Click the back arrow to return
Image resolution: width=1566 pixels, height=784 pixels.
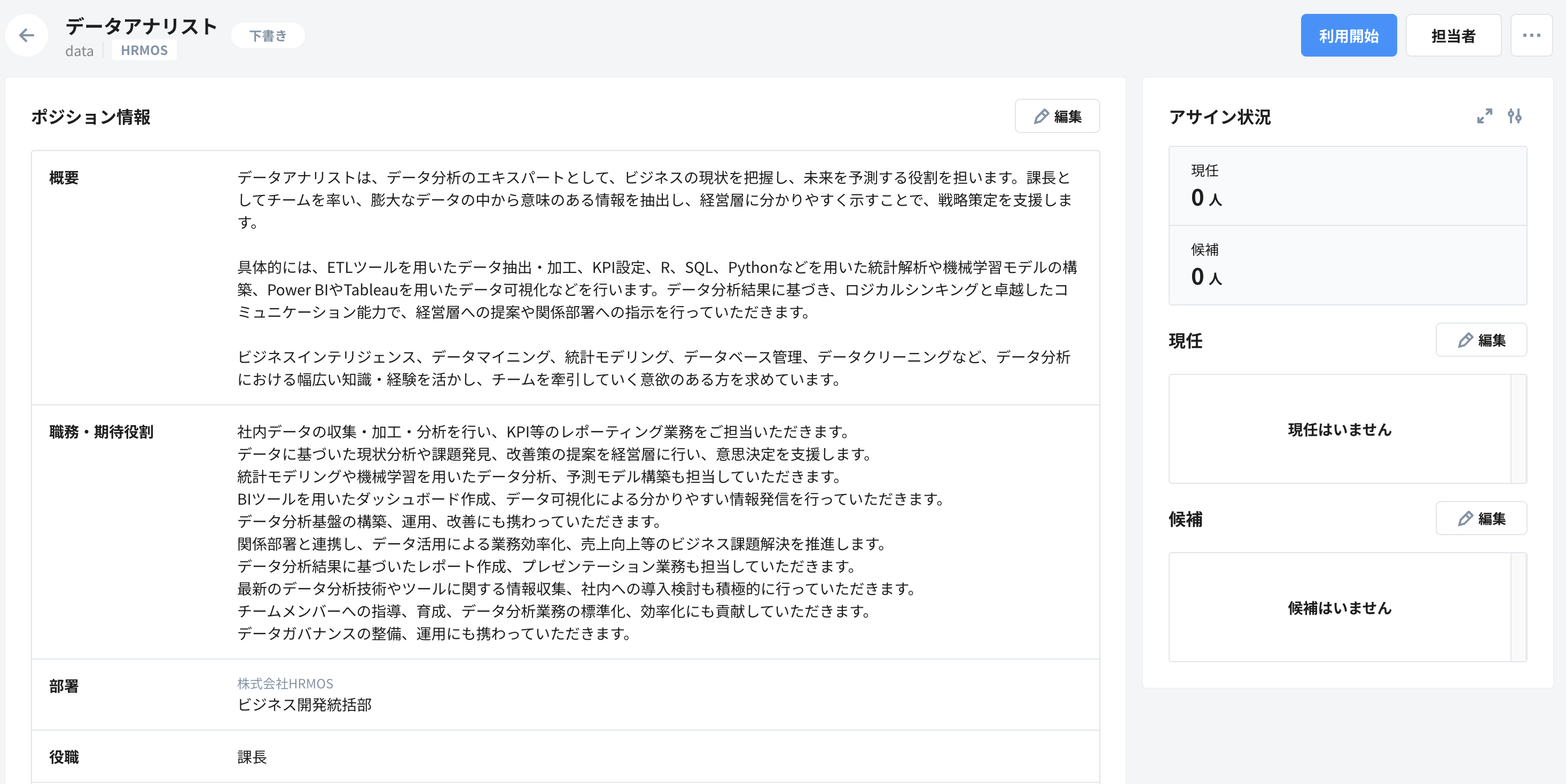pos(27,35)
